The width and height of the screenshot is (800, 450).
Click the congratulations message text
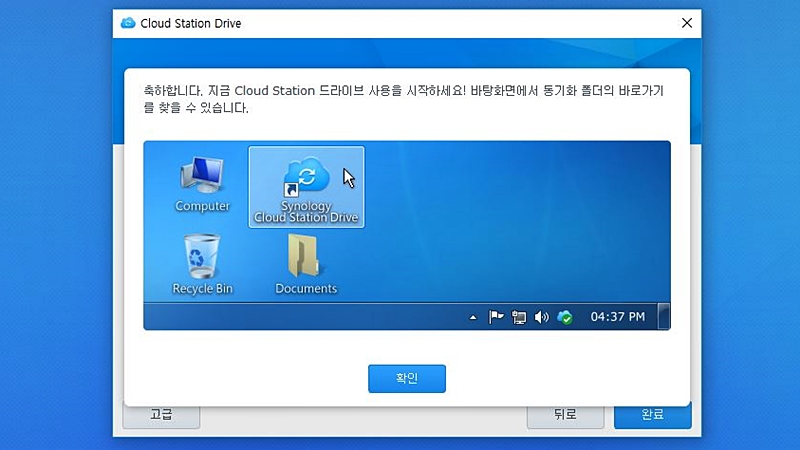point(403,99)
